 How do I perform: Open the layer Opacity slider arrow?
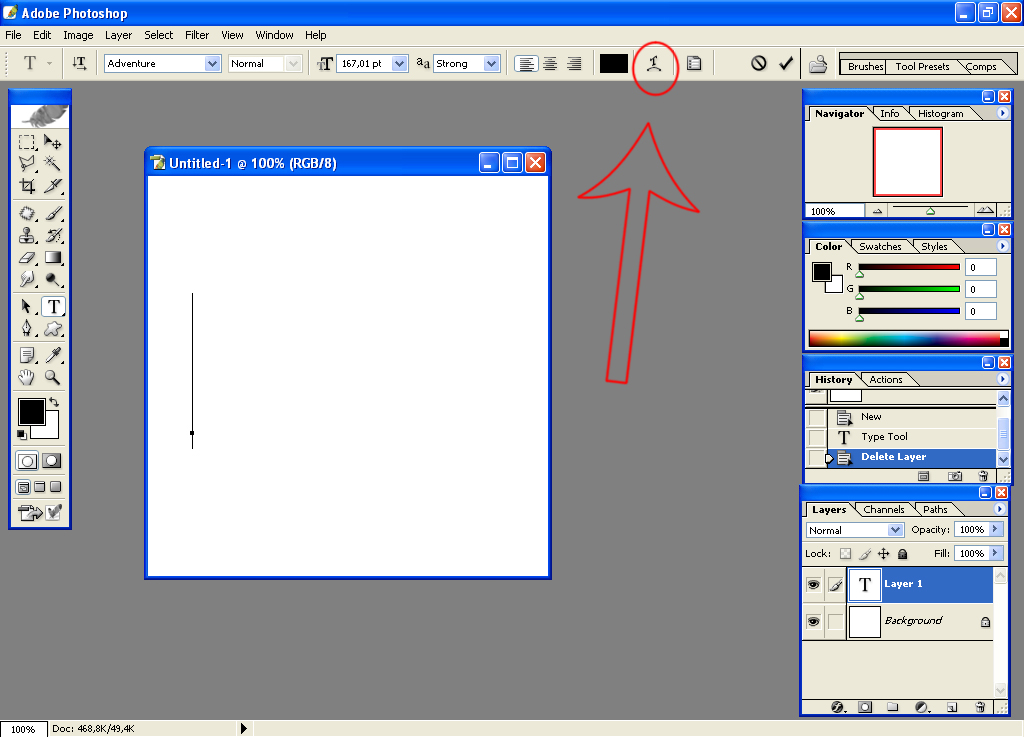995,529
